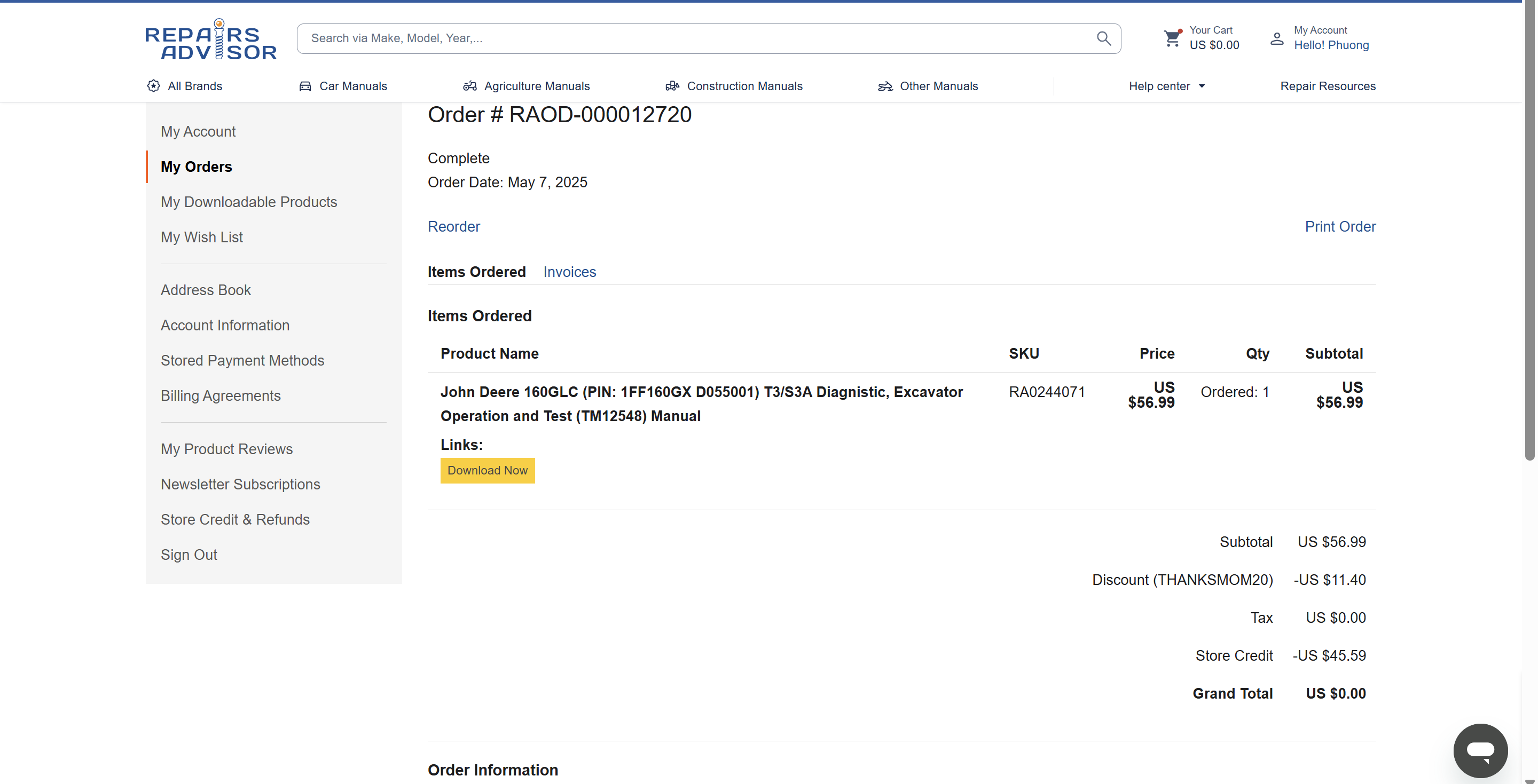The height and width of the screenshot is (784, 1538).
Task: Click the page vertical scrollbar thumb
Action: [1529, 231]
